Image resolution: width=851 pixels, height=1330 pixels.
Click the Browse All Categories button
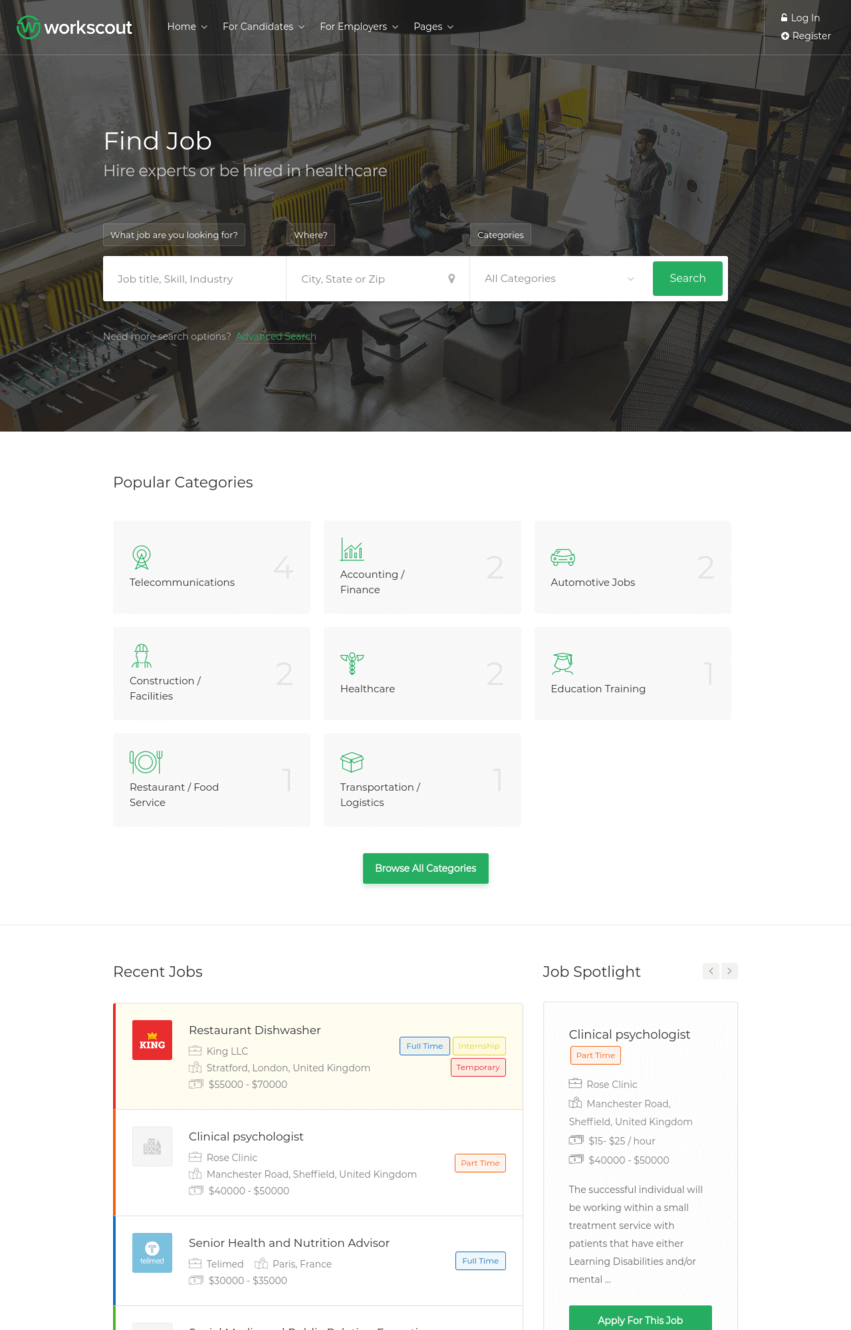(426, 868)
